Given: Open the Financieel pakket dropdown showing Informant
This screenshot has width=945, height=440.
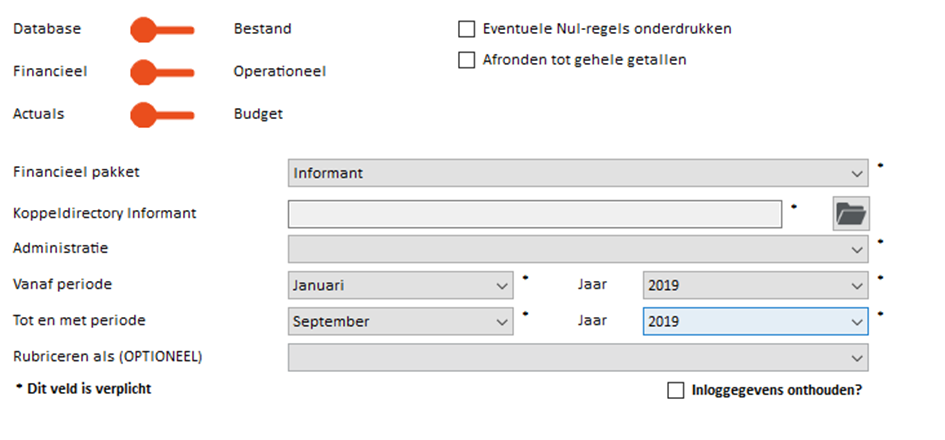Looking at the screenshot, I should (x=578, y=173).
